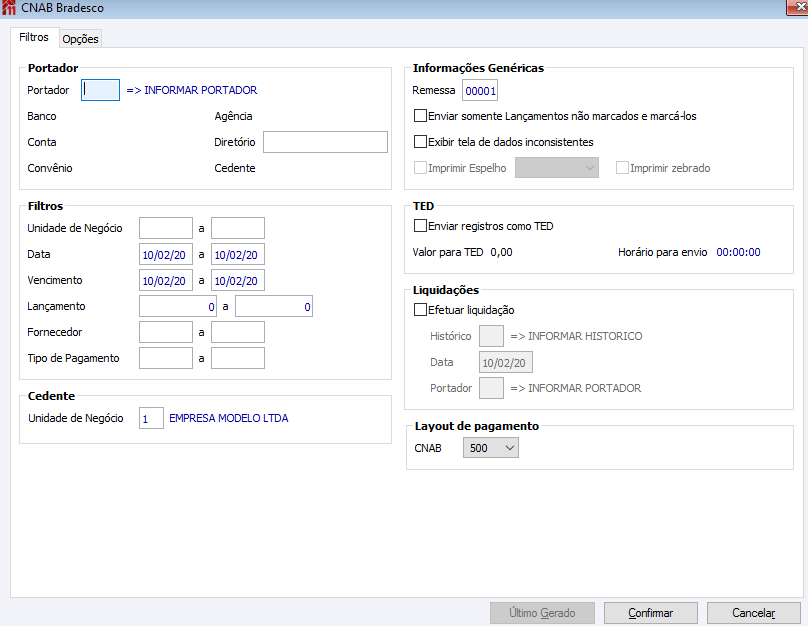Click the Tipo de Pagamento end field
Screen dimensions: 808x626
(x=238, y=358)
